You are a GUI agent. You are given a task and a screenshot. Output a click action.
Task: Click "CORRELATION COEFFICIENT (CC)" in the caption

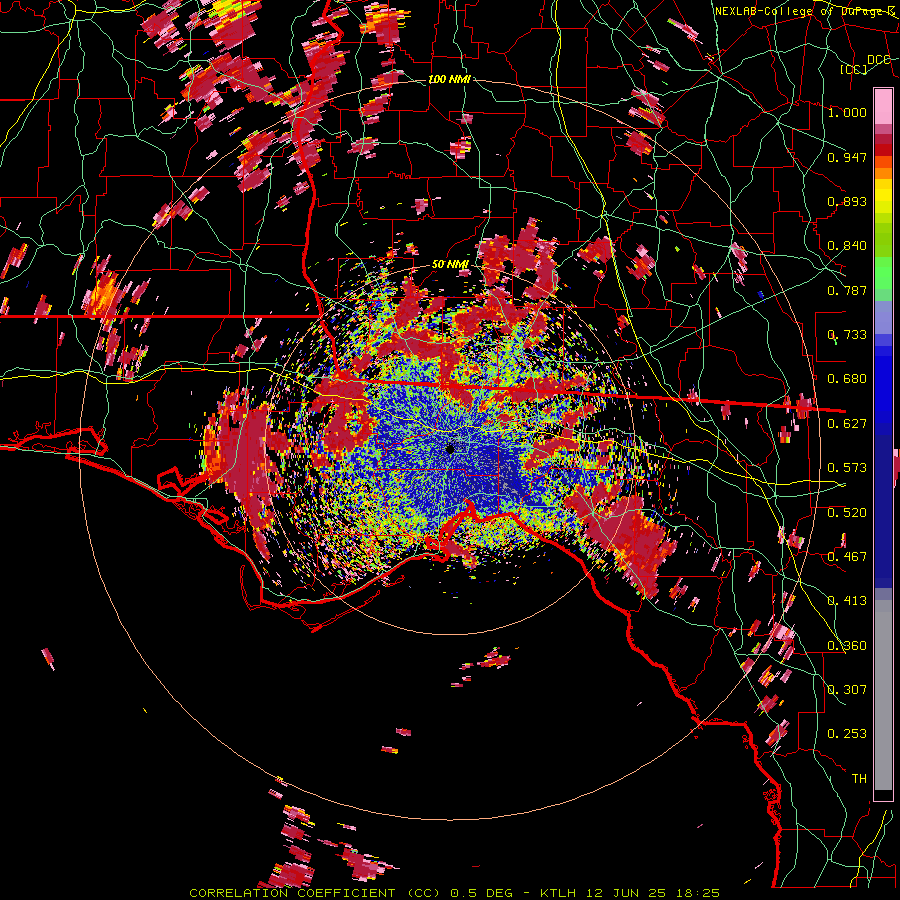click(x=315, y=893)
